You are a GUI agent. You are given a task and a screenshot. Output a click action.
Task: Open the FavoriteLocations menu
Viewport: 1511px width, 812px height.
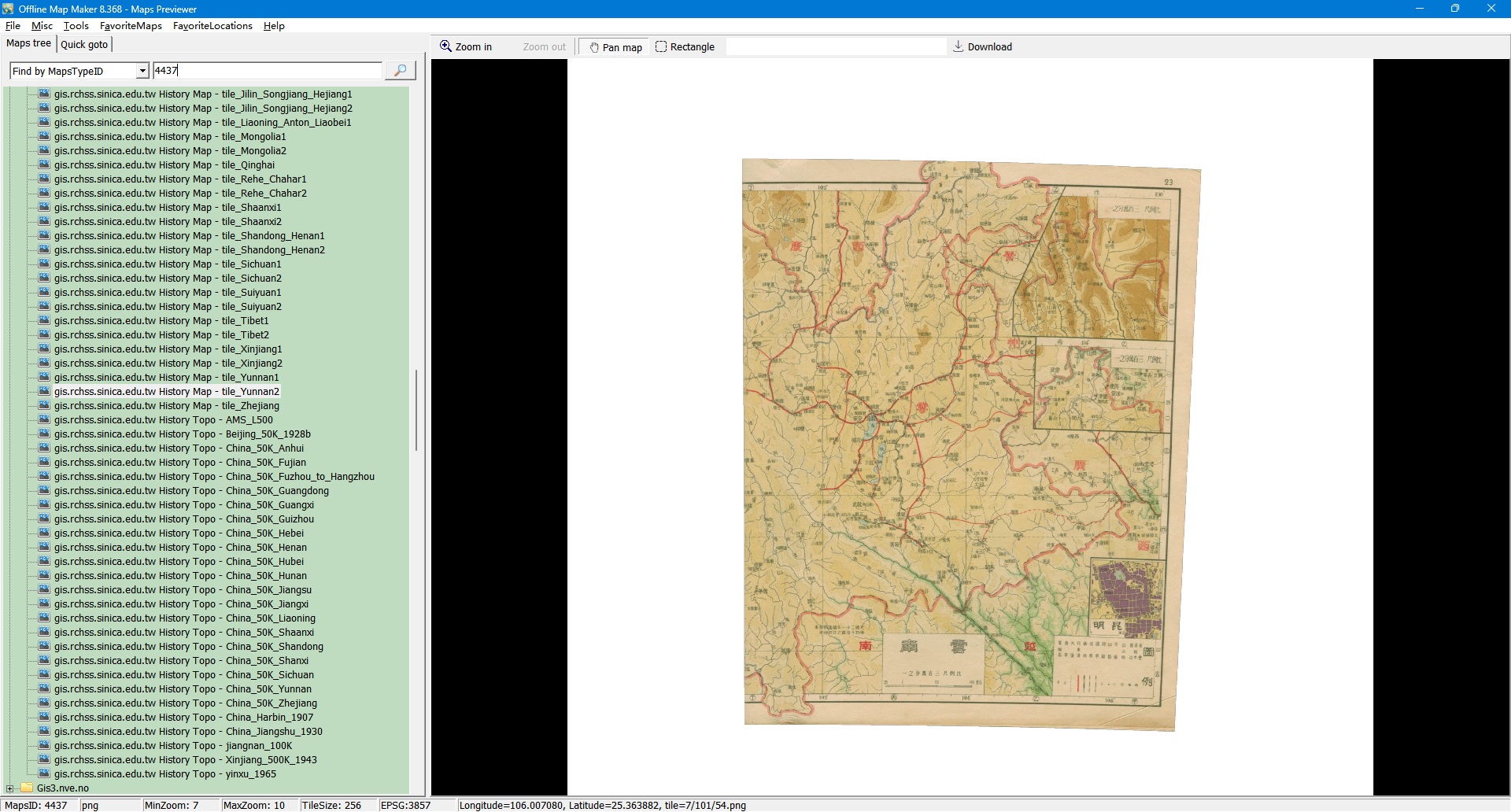(x=212, y=26)
